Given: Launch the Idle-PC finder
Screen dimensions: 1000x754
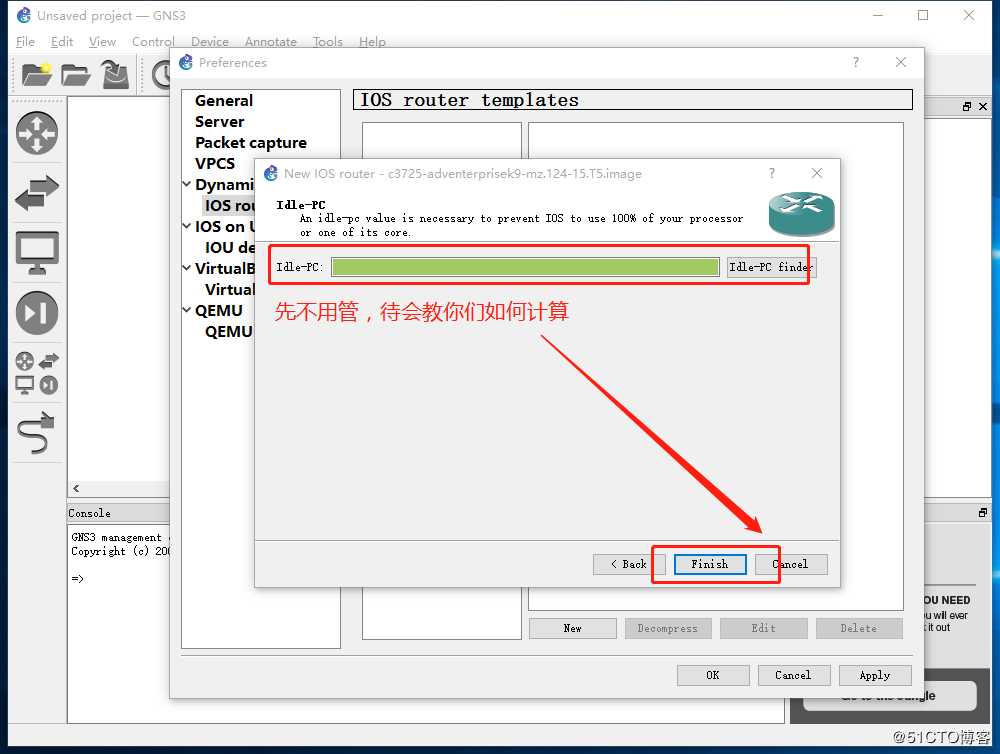Looking at the screenshot, I should click(771, 267).
